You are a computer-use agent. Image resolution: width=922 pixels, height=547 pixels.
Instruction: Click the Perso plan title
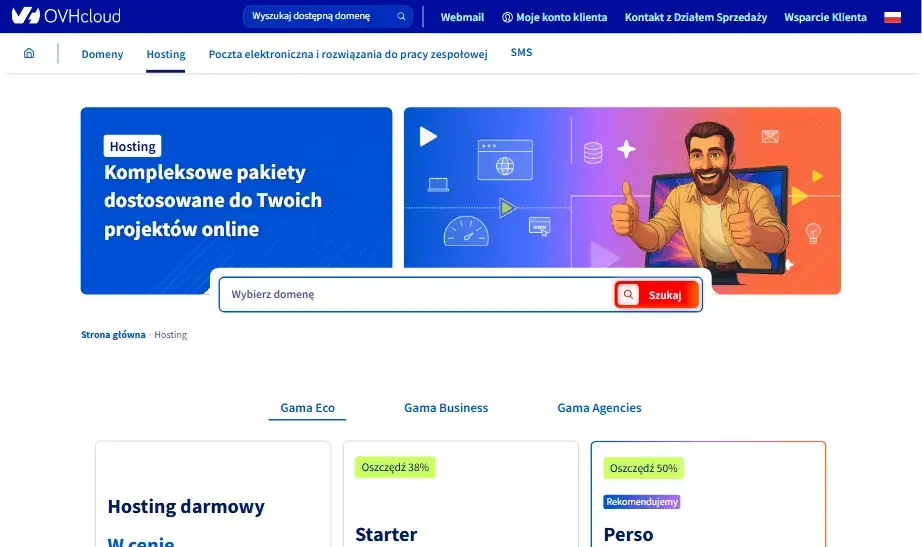[x=628, y=534]
